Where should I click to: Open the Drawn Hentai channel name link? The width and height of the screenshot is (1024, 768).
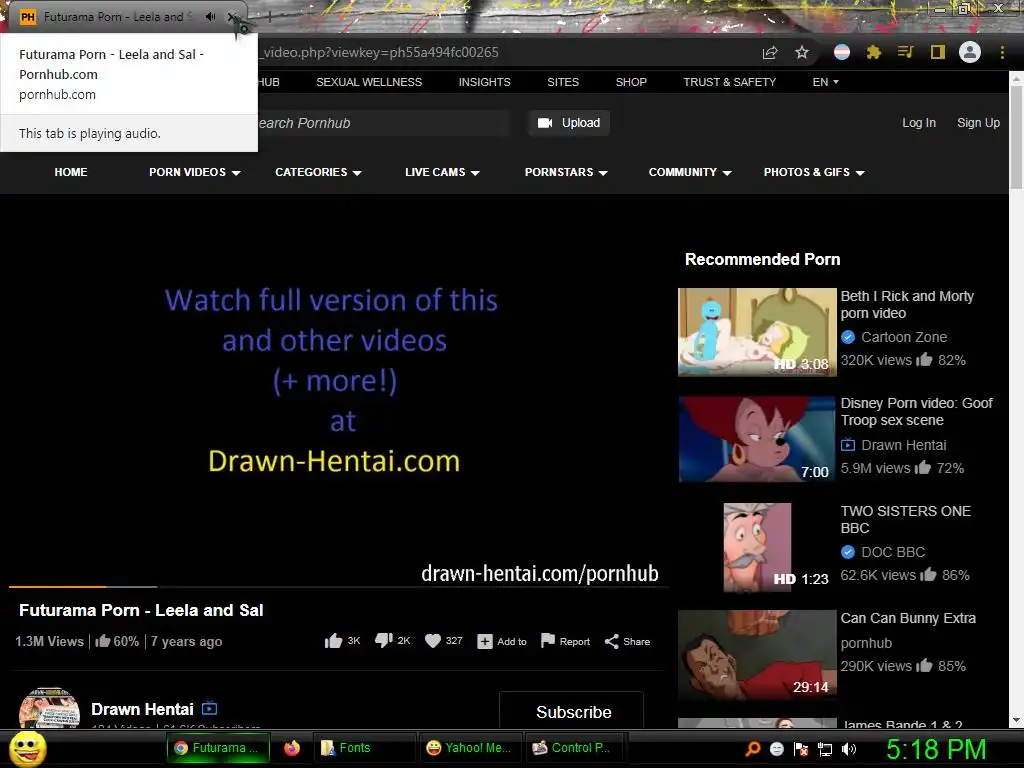[x=142, y=709]
